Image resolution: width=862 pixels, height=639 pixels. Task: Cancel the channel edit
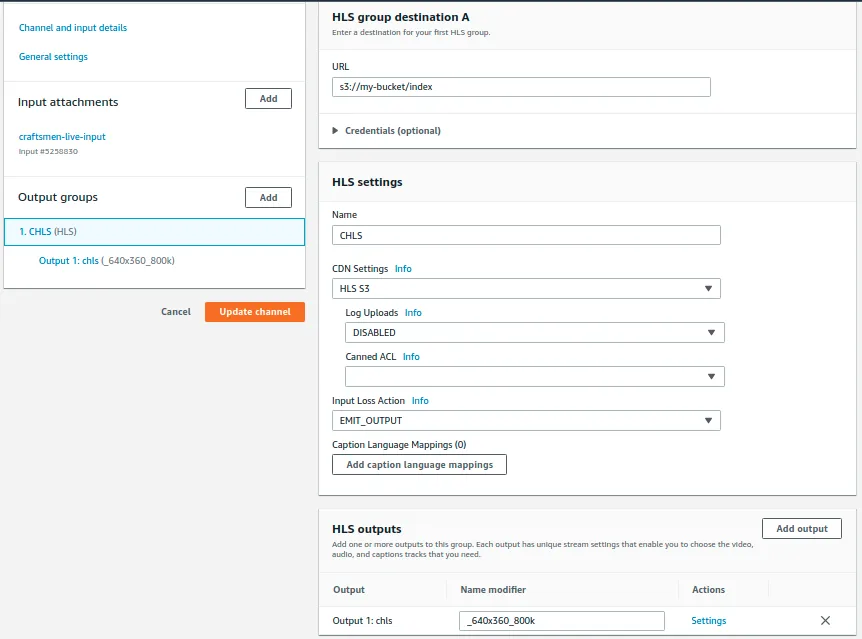pos(176,312)
